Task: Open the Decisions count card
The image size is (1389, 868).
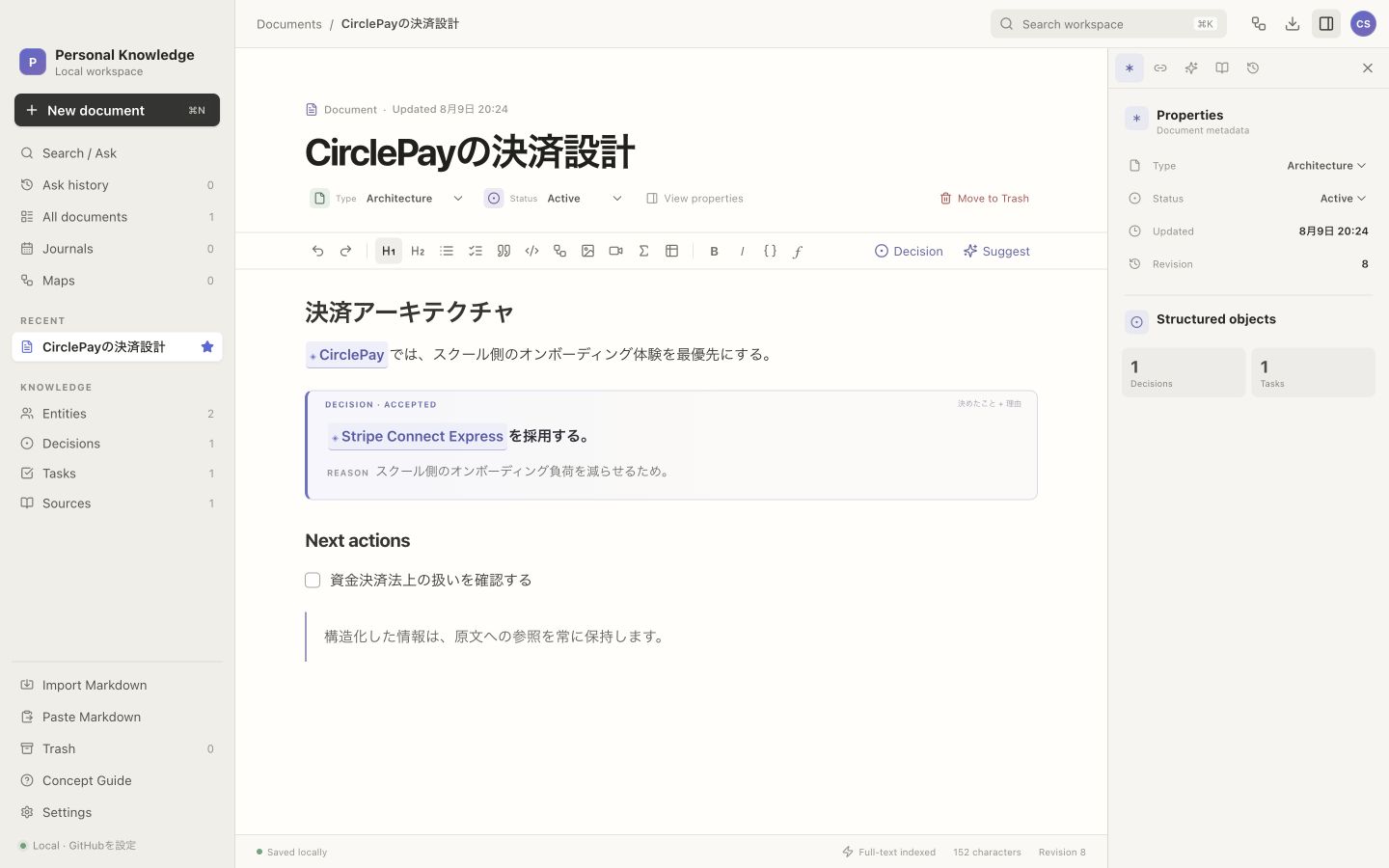Action: (1184, 372)
